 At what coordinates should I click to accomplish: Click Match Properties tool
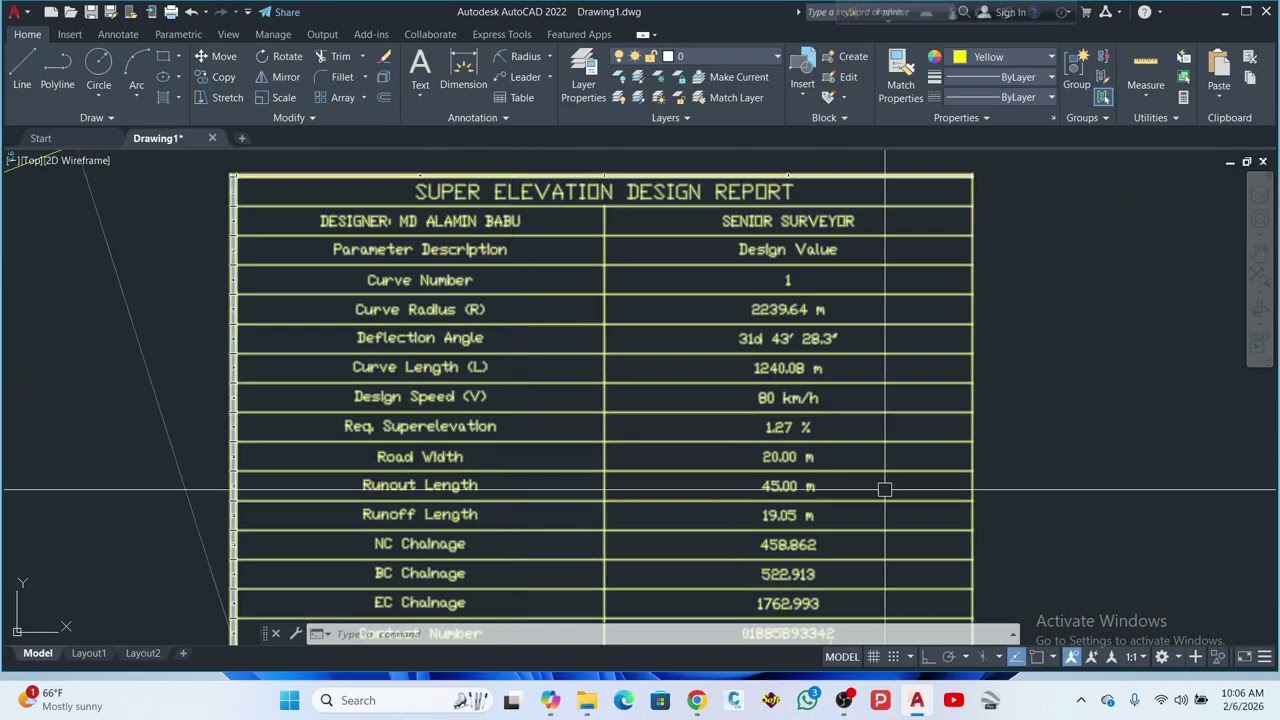click(901, 76)
